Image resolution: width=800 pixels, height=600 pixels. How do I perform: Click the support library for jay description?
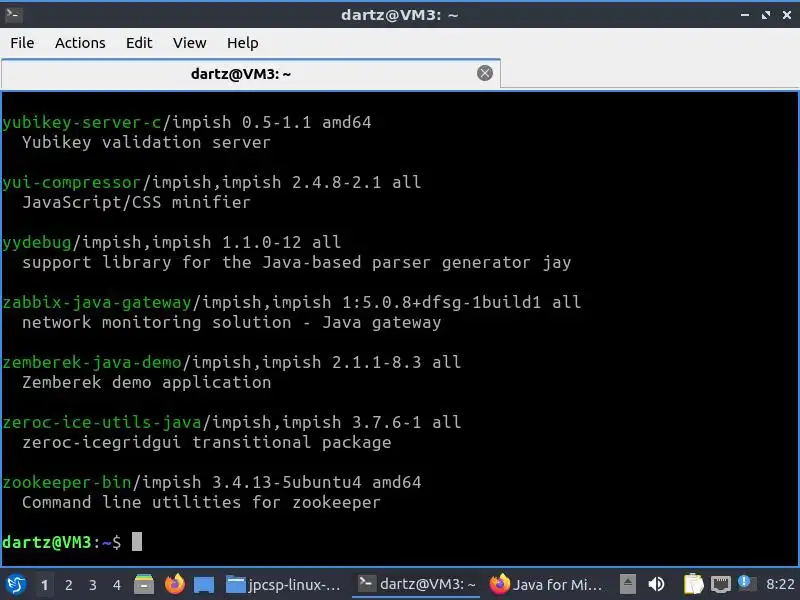(296, 263)
